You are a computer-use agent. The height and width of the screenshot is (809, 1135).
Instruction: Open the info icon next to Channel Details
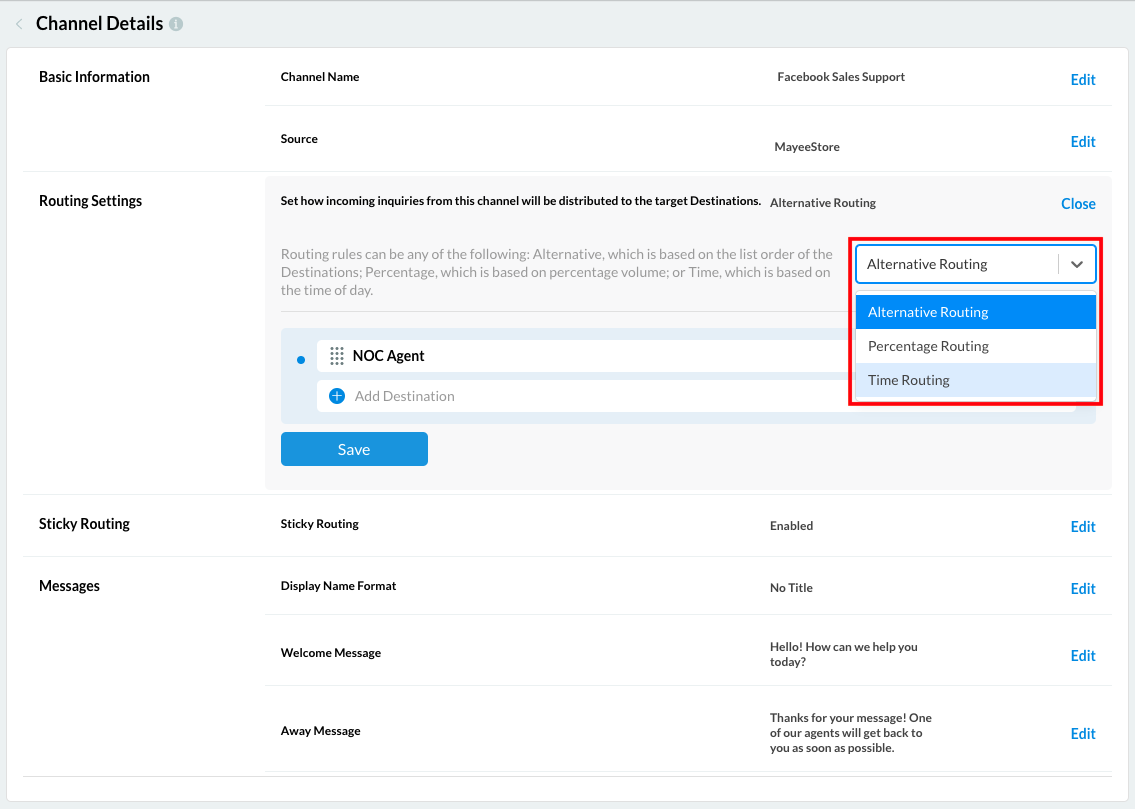coord(176,24)
